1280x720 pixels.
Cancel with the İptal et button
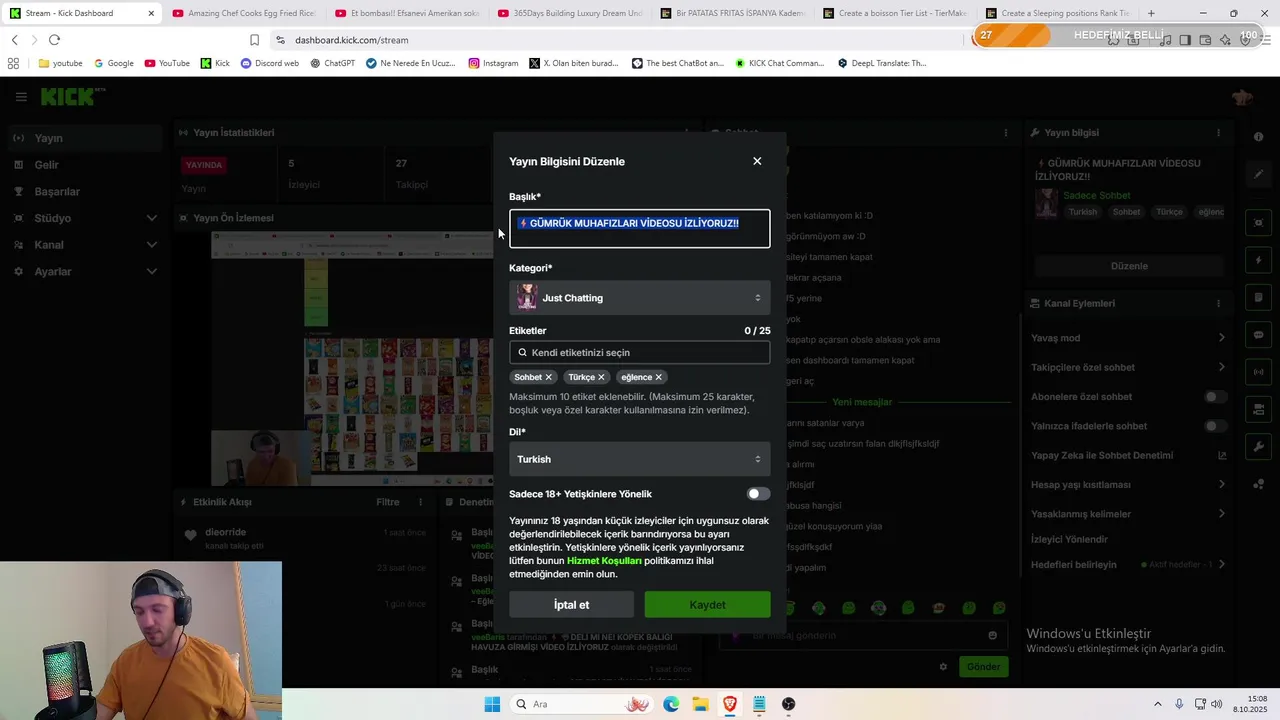click(x=571, y=604)
